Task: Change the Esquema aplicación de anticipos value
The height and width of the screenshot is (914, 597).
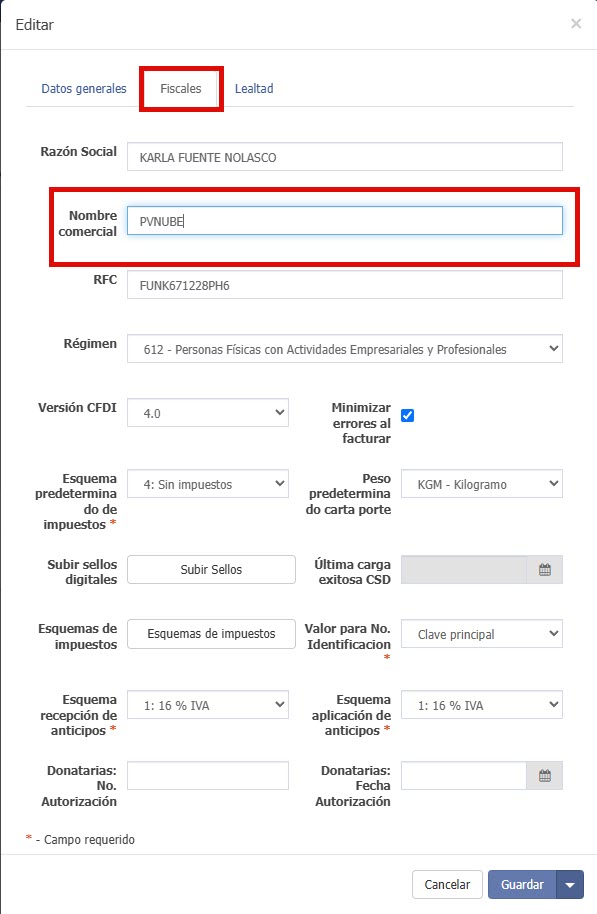Action: [x=482, y=705]
